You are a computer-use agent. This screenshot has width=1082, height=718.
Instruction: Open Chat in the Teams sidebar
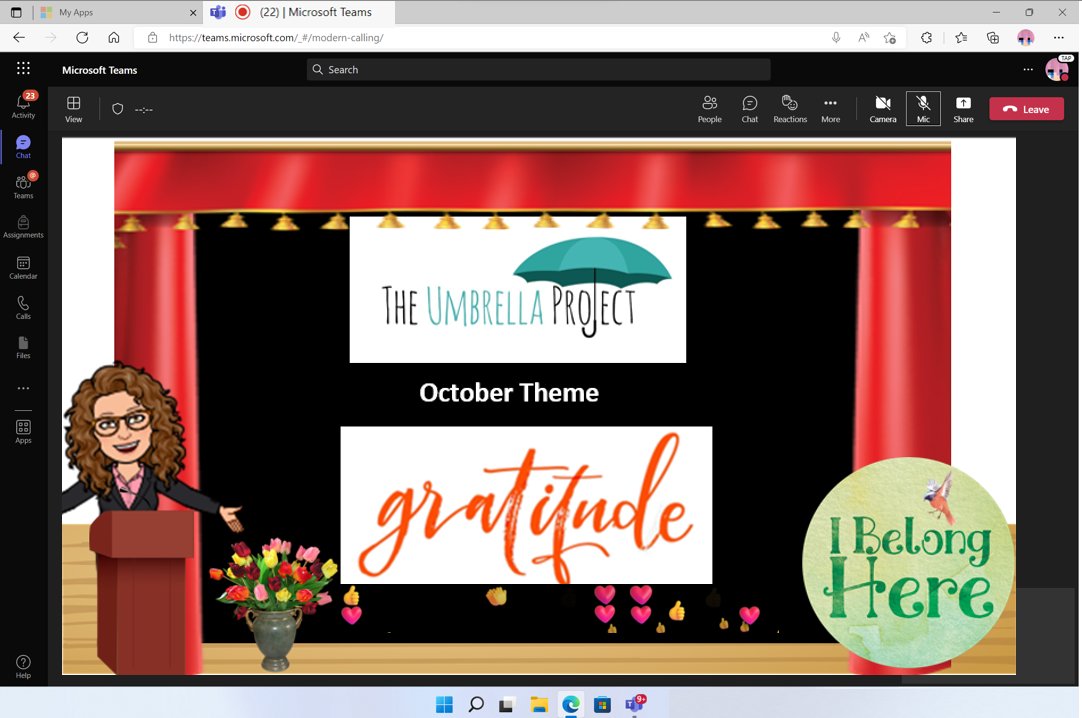pyautogui.click(x=23, y=147)
